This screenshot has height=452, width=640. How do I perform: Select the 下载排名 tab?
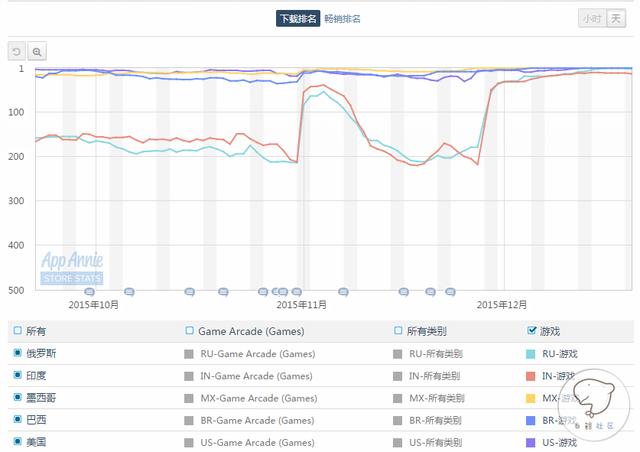[x=297, y=18]
